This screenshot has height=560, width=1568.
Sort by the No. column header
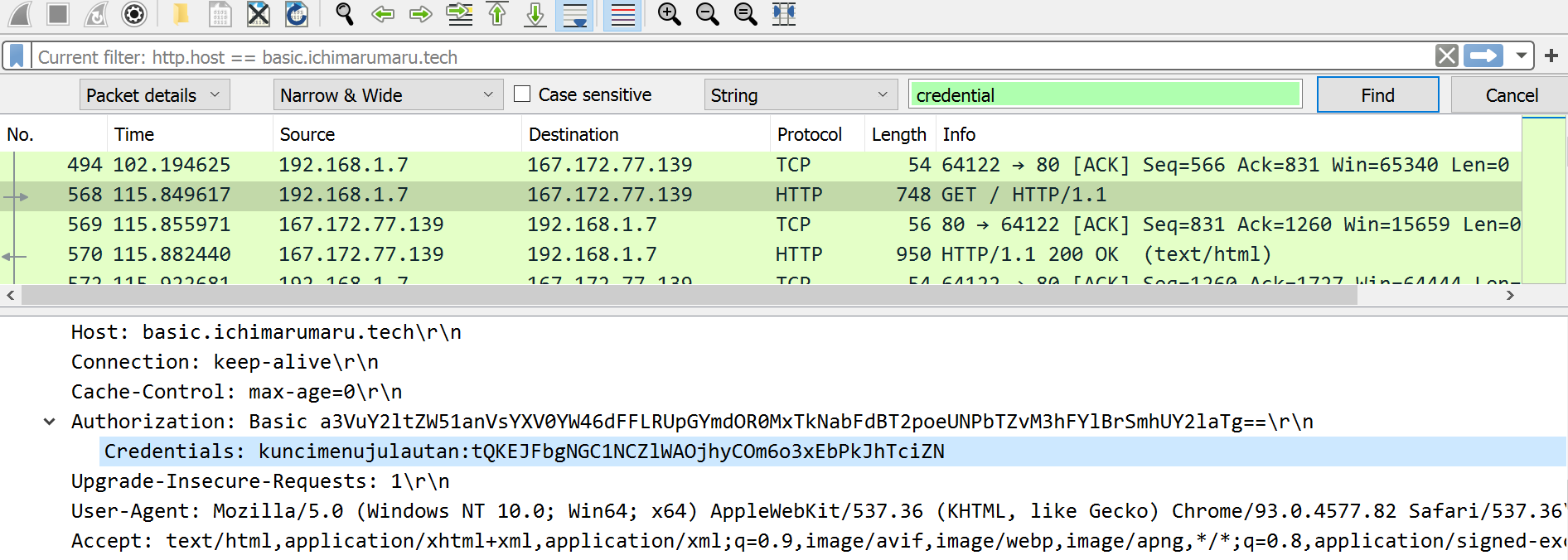54,134
